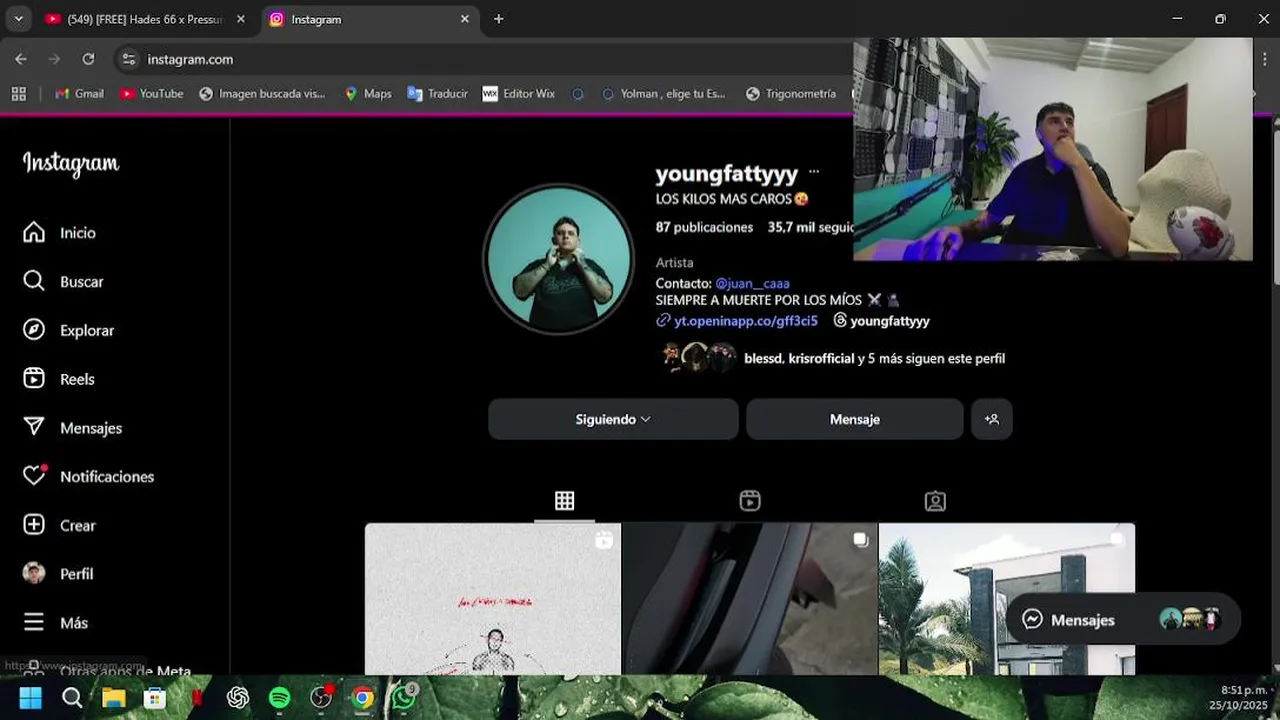Open the third post with the palm house
Screen dimensions: 1280x720
pos(1007,598)
